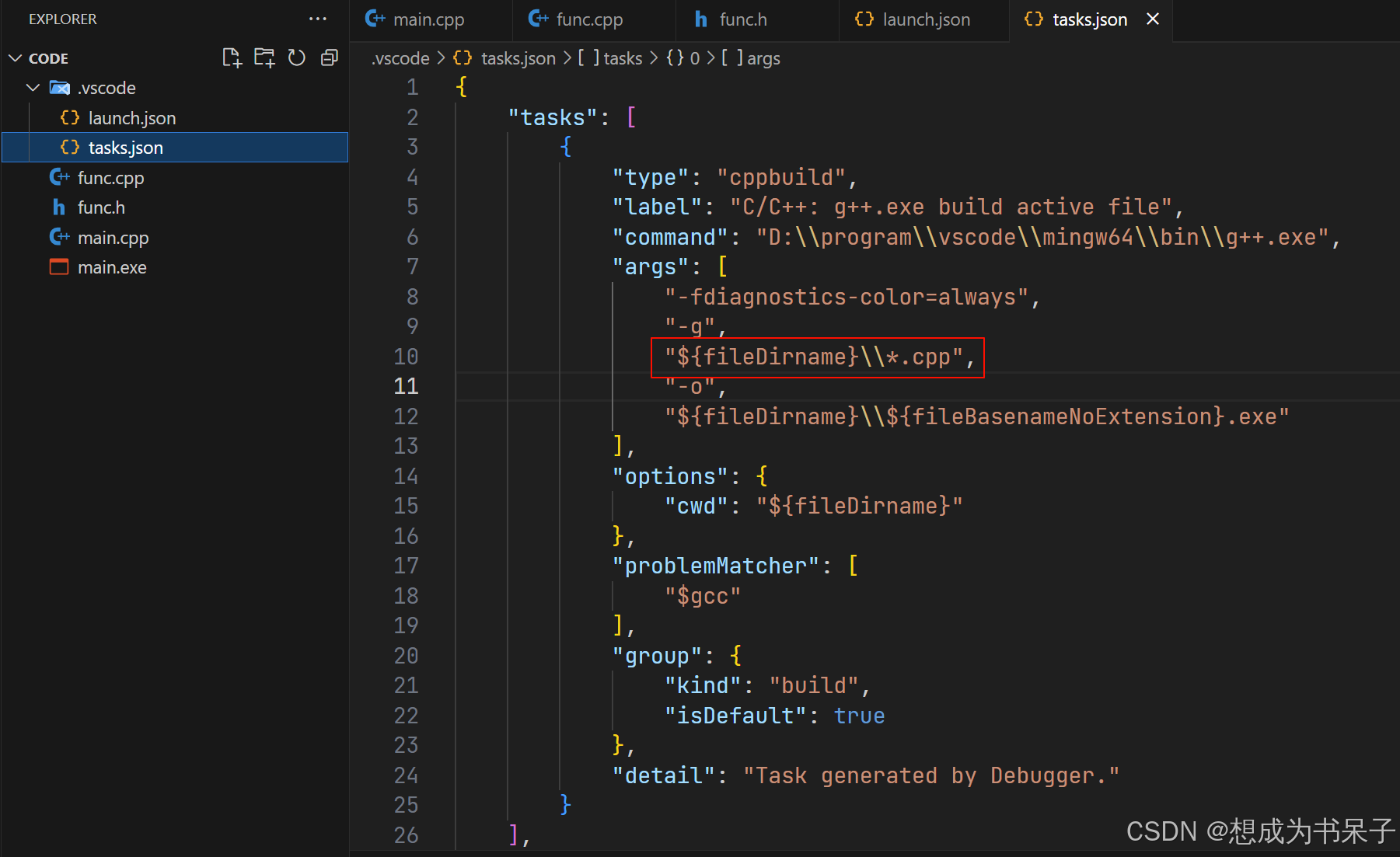Viewport: 1400px width, 857px height.
Task: Collapse all folders in Explorer
Action: (329, 57)
